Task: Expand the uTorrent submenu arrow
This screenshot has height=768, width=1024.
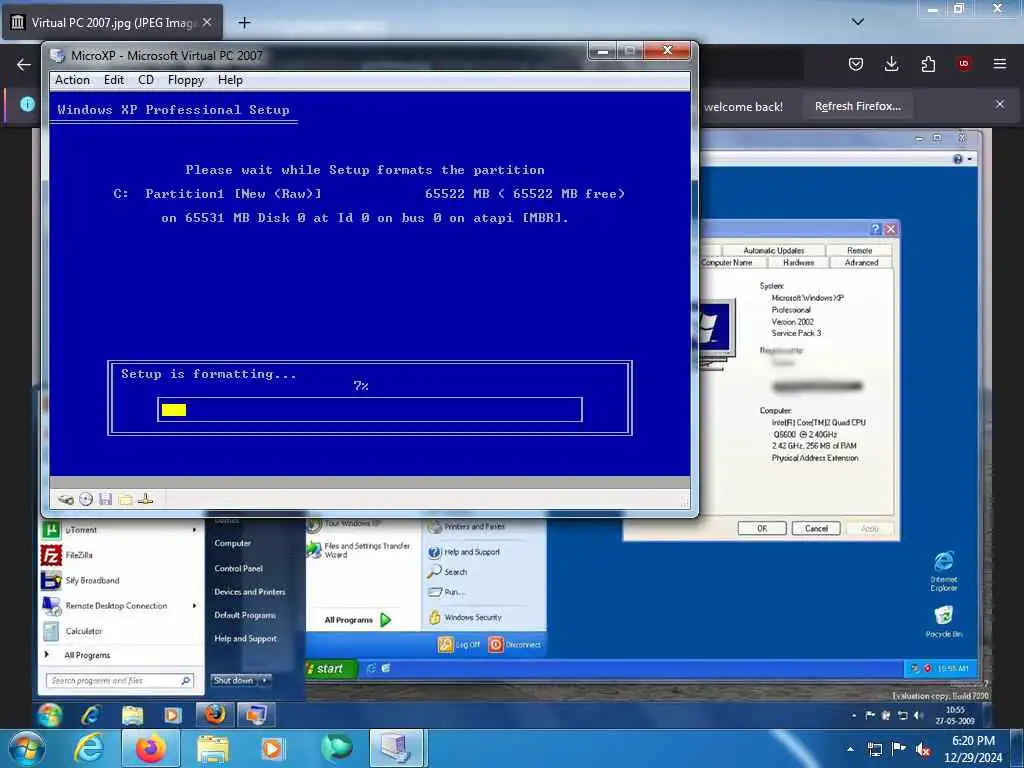Action: pyautogui.click(x=195, y=530)
